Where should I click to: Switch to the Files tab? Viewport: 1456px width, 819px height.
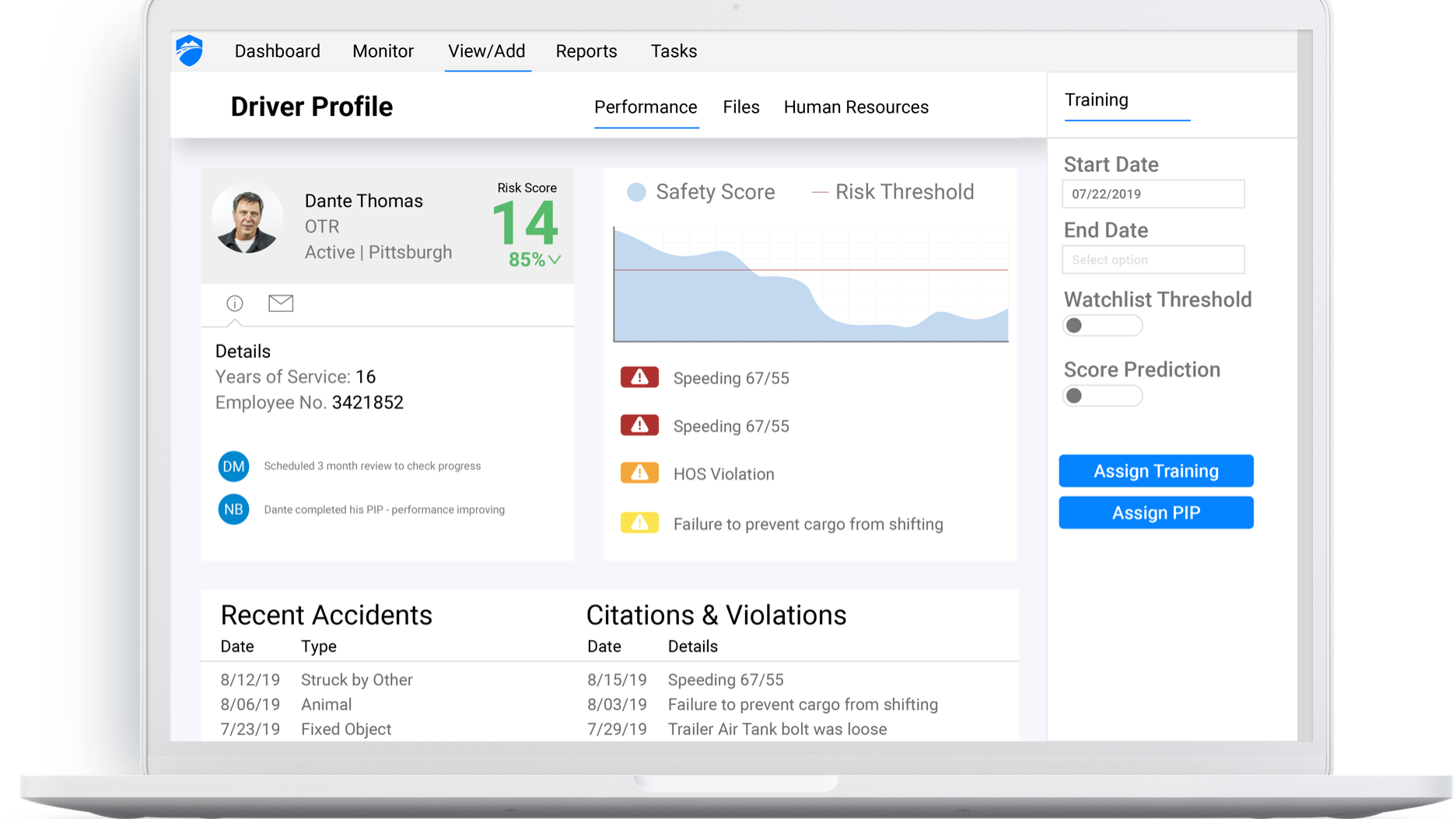(x=740, y=107)
